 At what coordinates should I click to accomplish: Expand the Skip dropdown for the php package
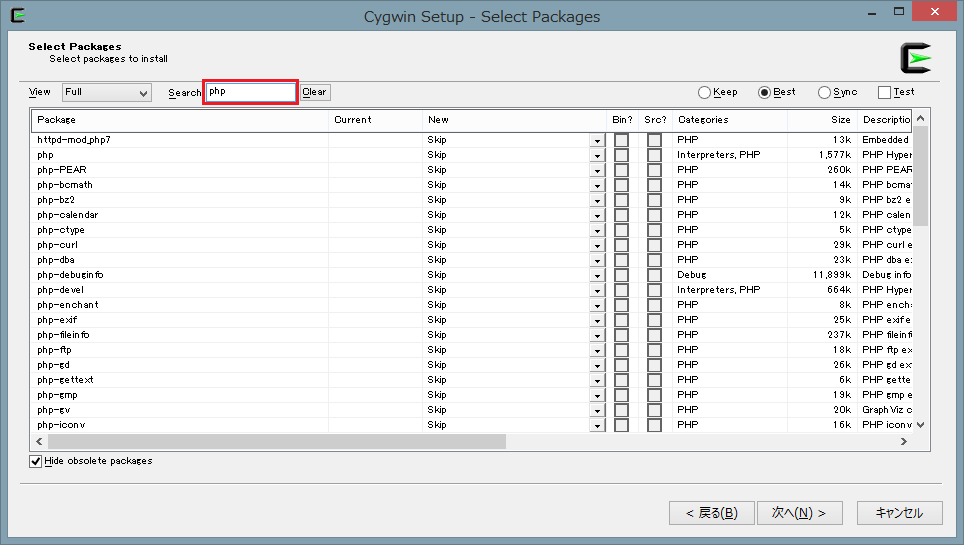[x=597, y=156]
